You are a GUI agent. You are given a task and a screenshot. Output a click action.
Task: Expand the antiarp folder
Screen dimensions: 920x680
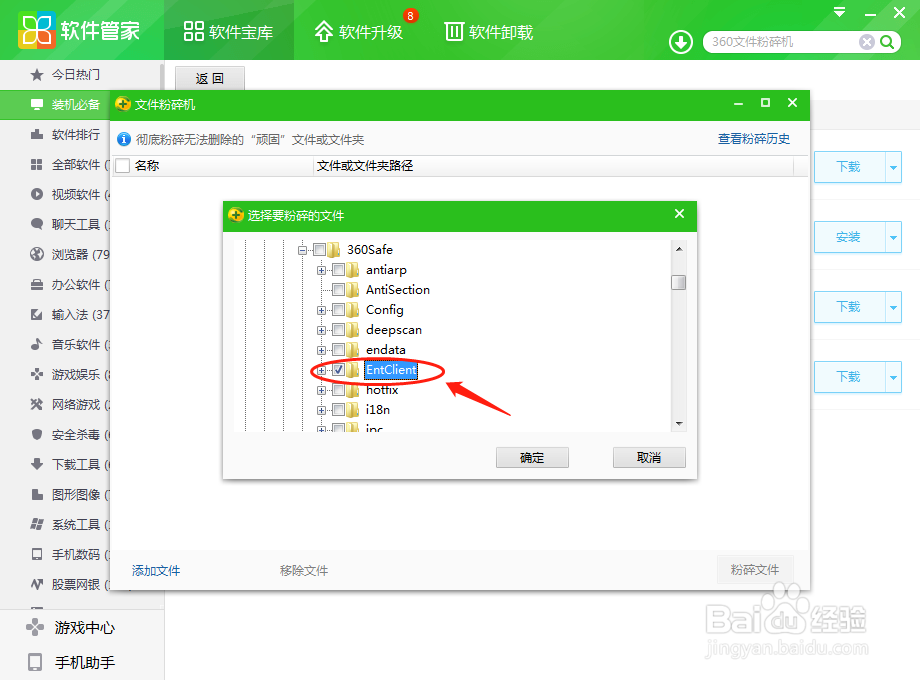click(x=321, y=270)
